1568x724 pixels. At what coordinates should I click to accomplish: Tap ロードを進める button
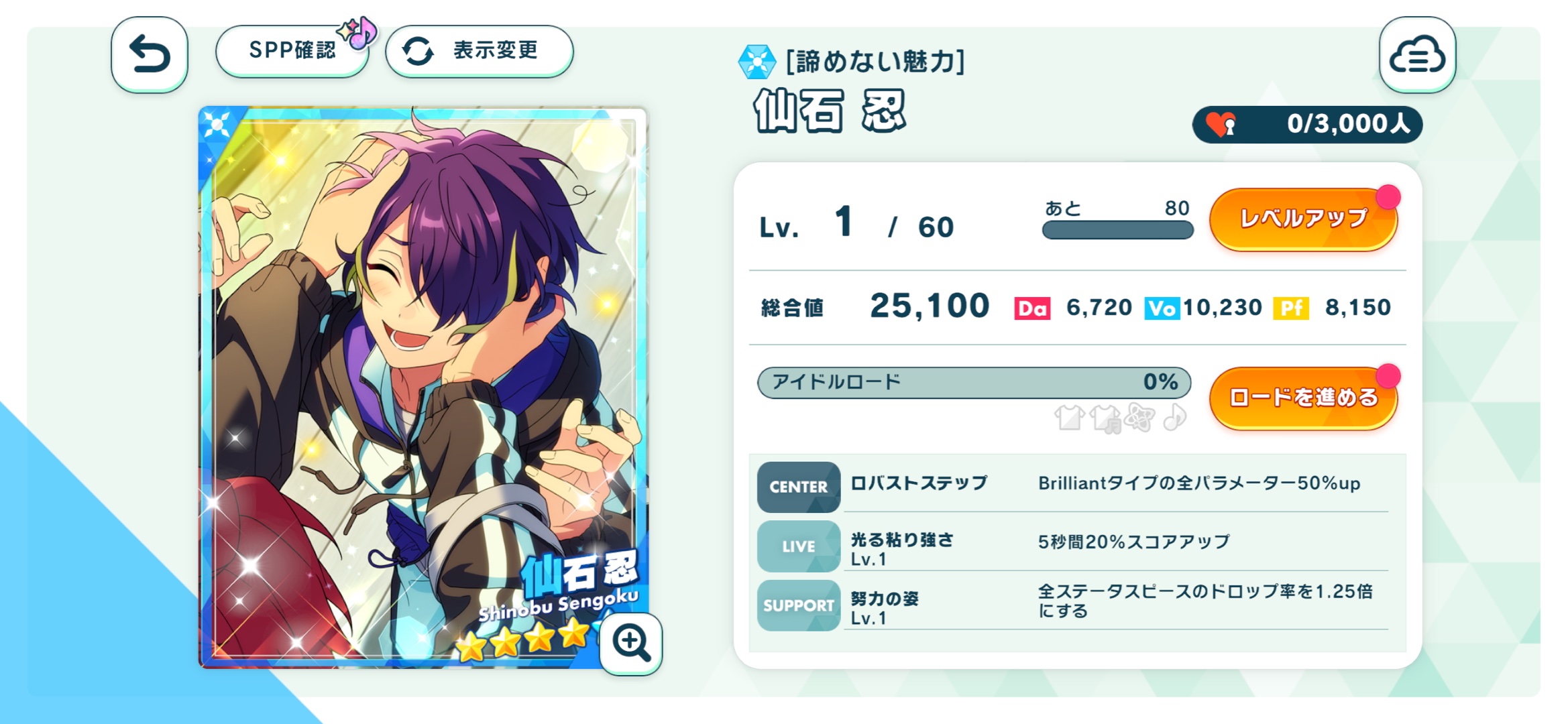[x=1303, y=398]
